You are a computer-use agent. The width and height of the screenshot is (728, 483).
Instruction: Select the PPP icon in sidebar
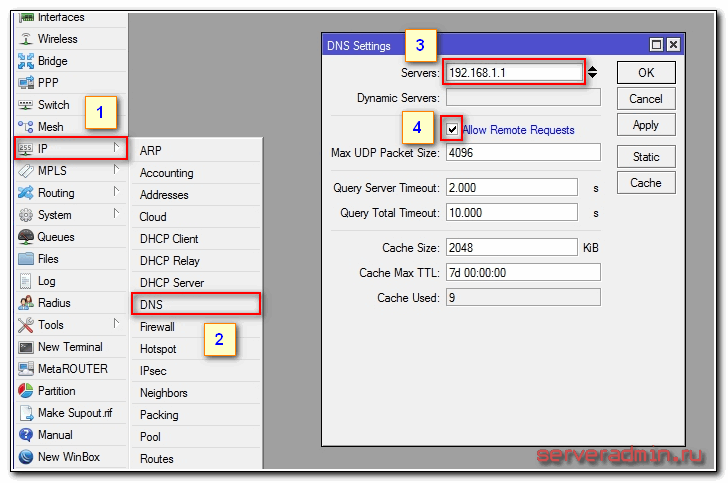(26, 83)
